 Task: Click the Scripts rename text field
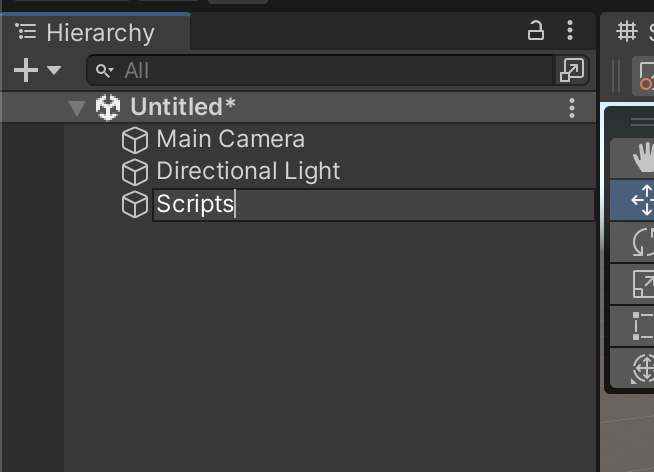tap(373, 204)
